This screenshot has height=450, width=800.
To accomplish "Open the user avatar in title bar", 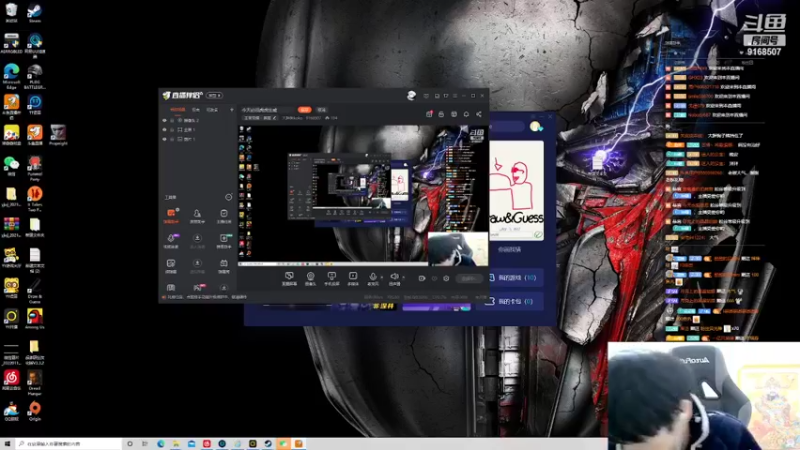I will 411,95.
